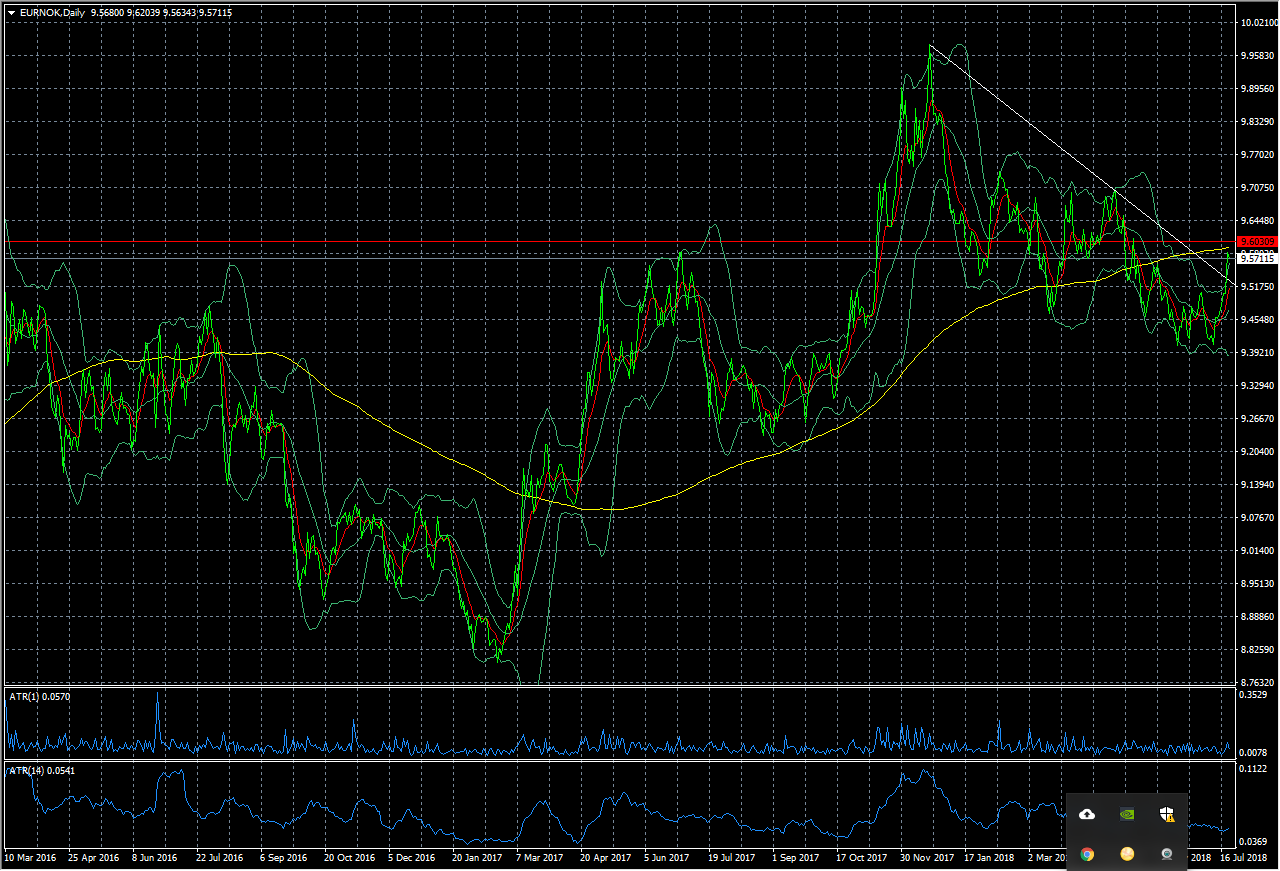Image resolution: width=1280 pixels, height=871 pixels.
Task: Expand the arrow beside EURNOK,Daily
Action: click(x=10, y=12)
